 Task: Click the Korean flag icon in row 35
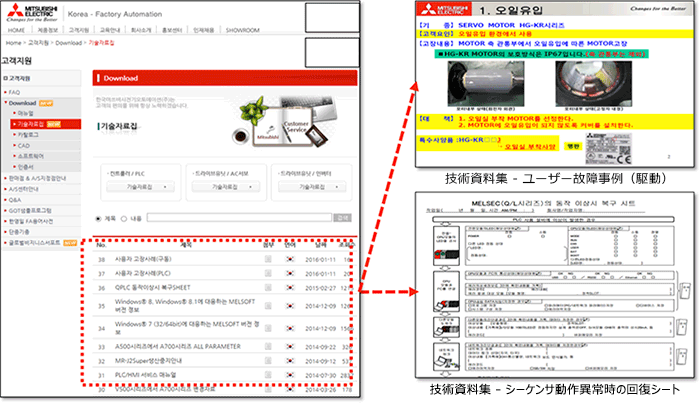tap(289, 307)
